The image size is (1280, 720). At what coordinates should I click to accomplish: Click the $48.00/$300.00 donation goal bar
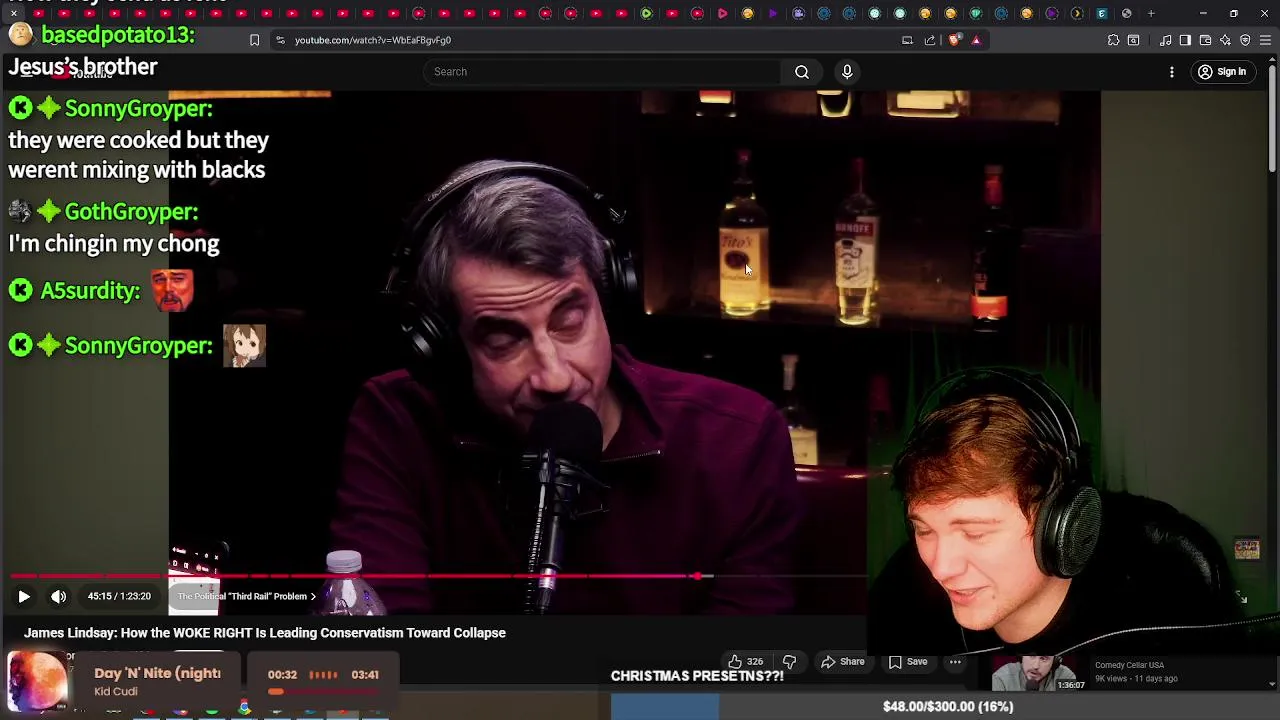coord(945,707)
